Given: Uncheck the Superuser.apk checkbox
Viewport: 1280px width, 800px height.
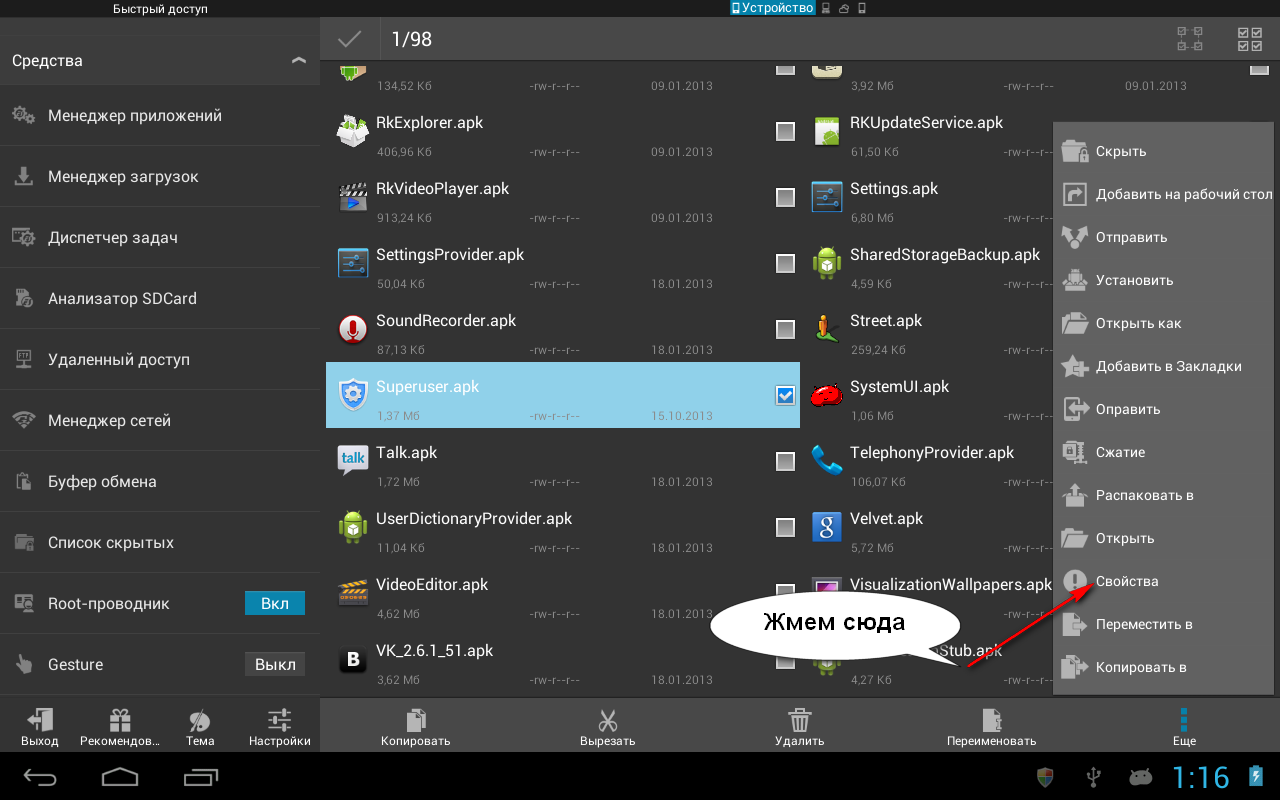Looking at the screenshot, I should 785,396.
